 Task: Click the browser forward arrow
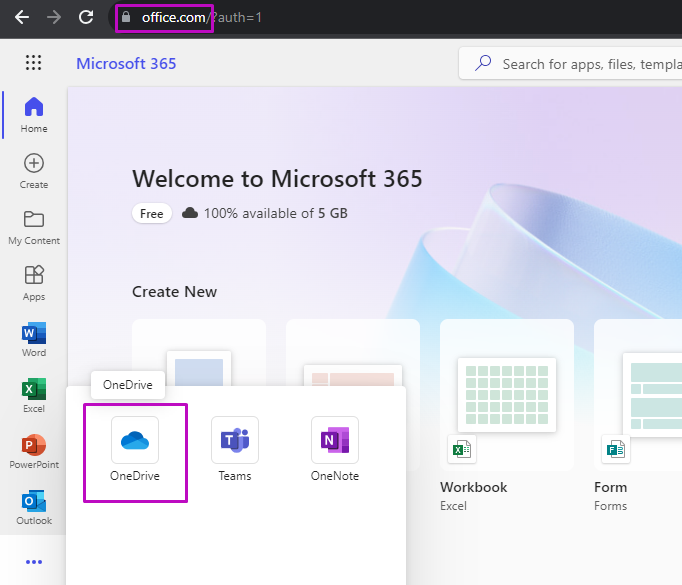[x=54, y=17]
